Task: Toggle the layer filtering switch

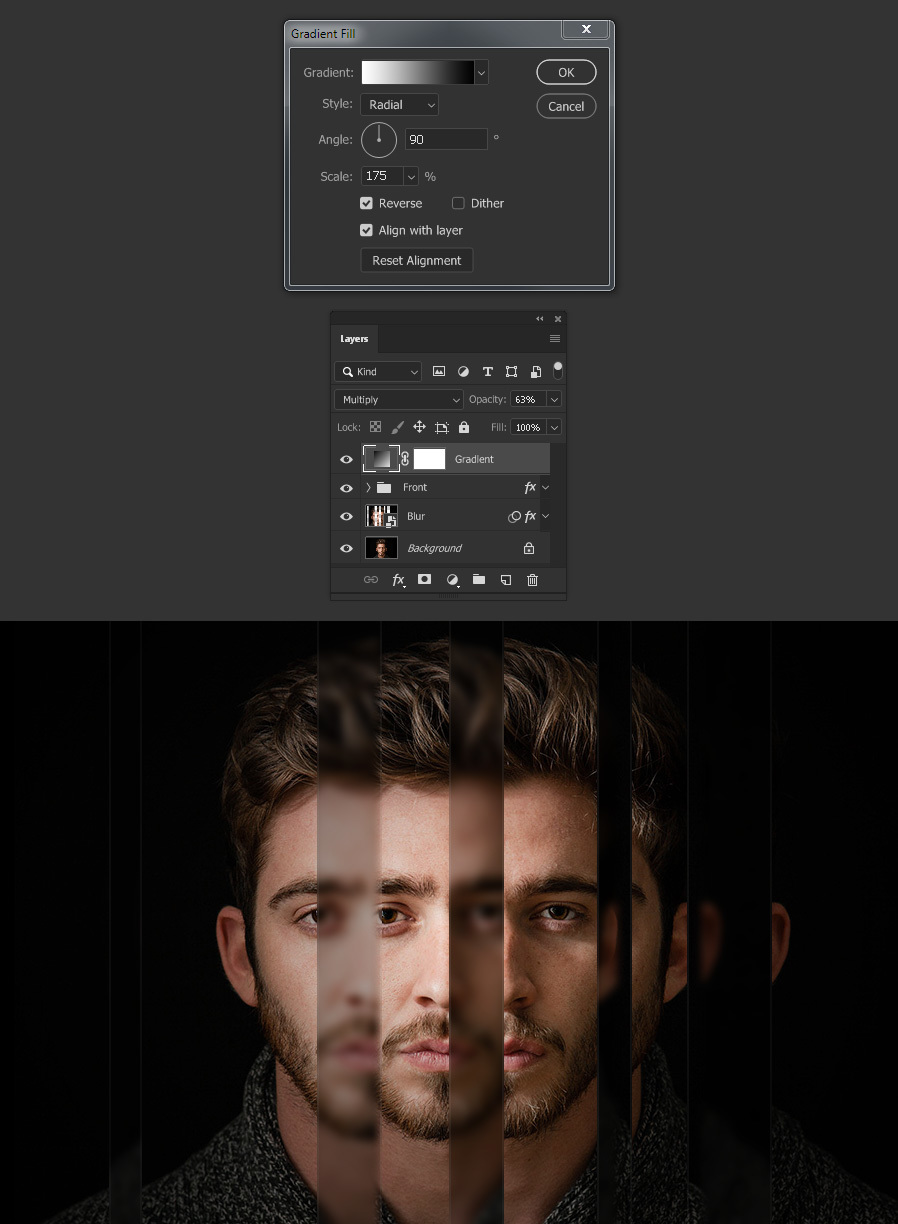Action: (x=558, y=370)
